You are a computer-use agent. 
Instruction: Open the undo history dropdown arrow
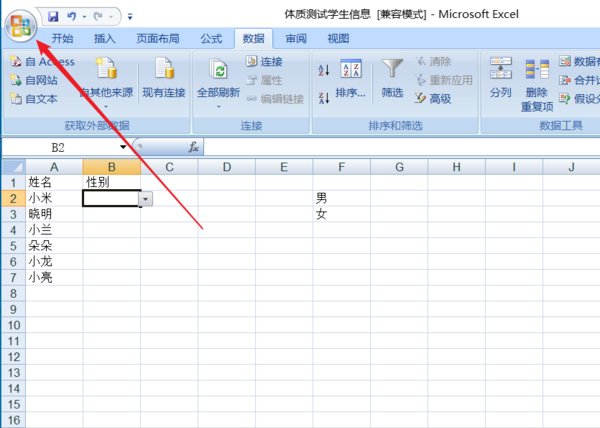click(x=84, y=17)
